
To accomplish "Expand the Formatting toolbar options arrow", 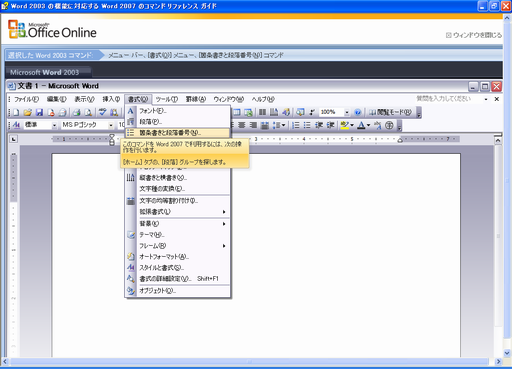I will (x=399, y=126).
